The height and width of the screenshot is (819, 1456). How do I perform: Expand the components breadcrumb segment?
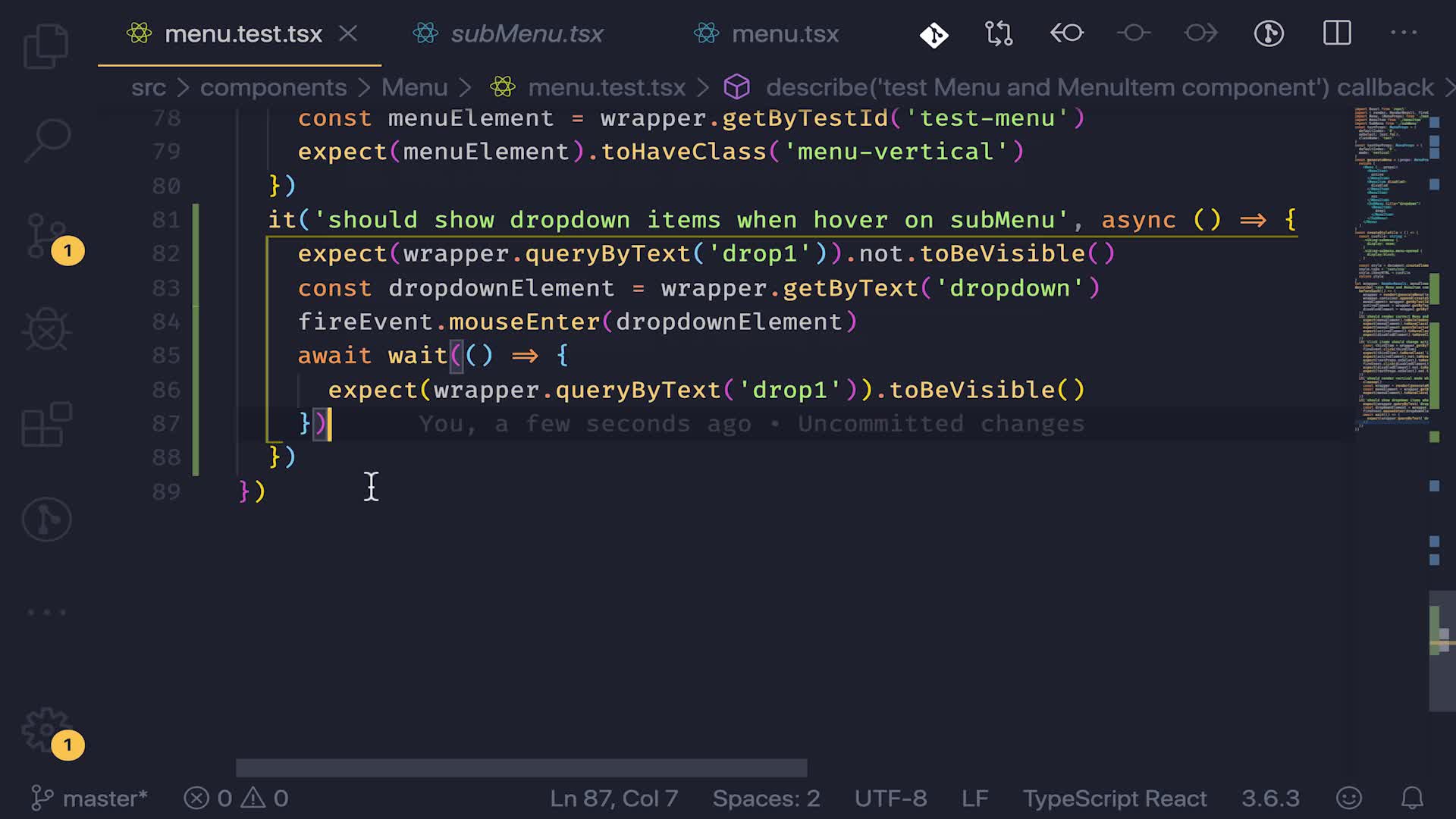click(273, 88)
